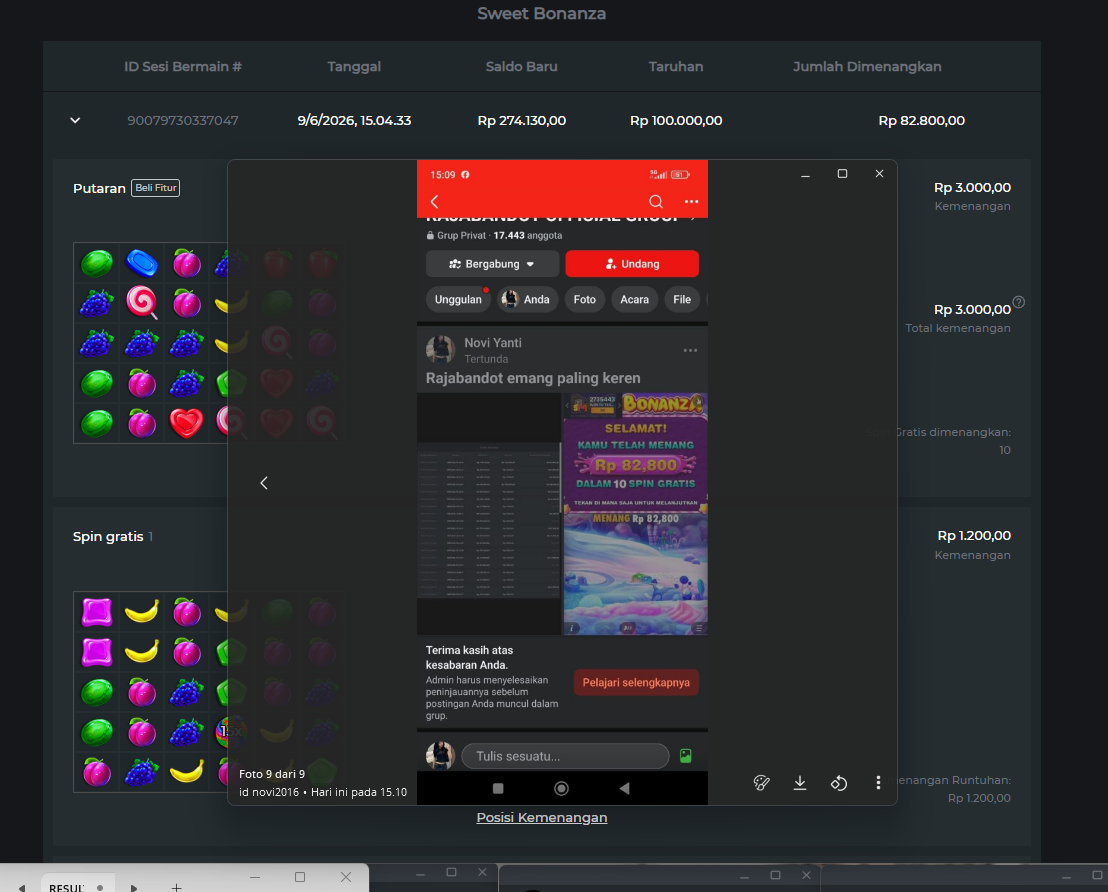
Task: Open the Bonanza win screenshot in post
Action: click(x=635, y=514)
